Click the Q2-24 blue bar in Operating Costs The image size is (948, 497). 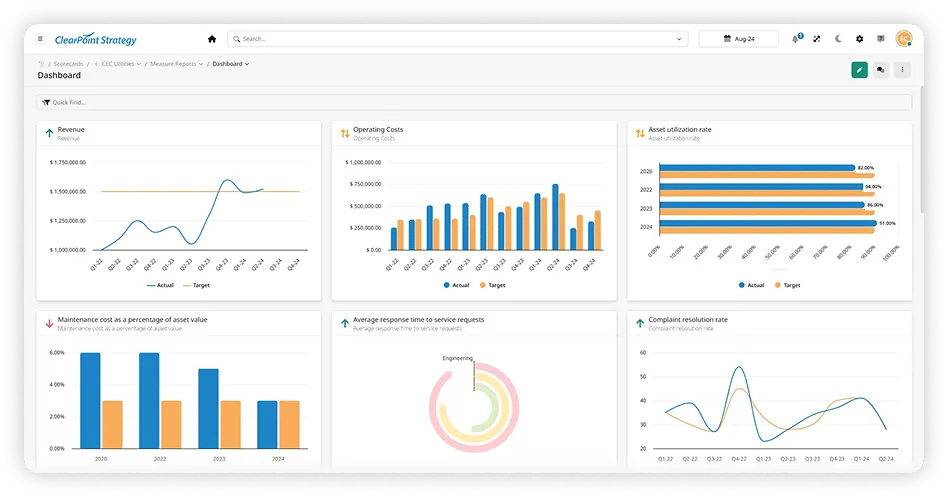tap(555, 217)
